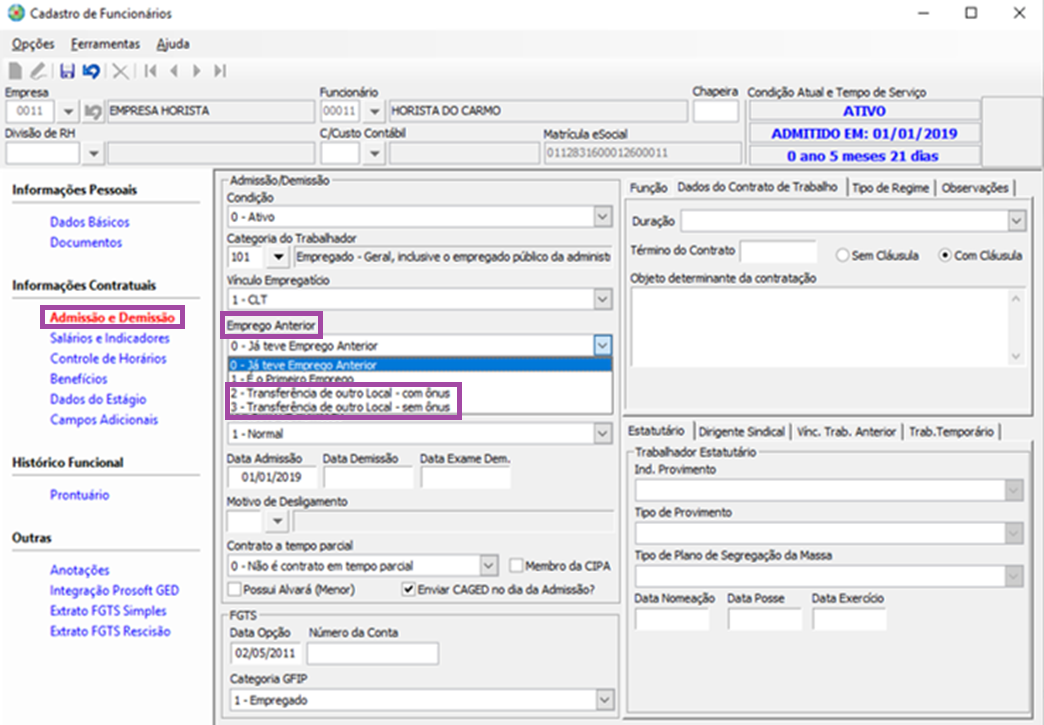Open the Ferramentas menu
Viewport: 1044px width, 725px height.
105,44
